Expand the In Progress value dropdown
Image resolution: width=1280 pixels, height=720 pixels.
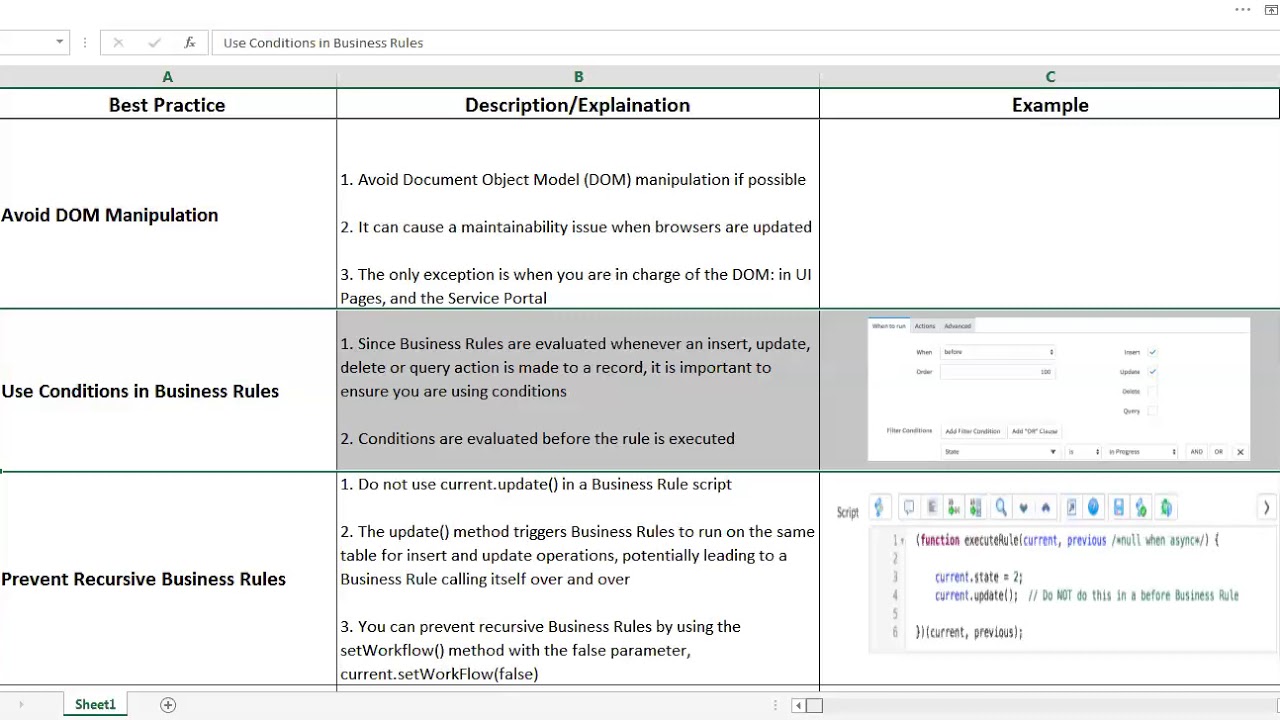point(1140,452)
